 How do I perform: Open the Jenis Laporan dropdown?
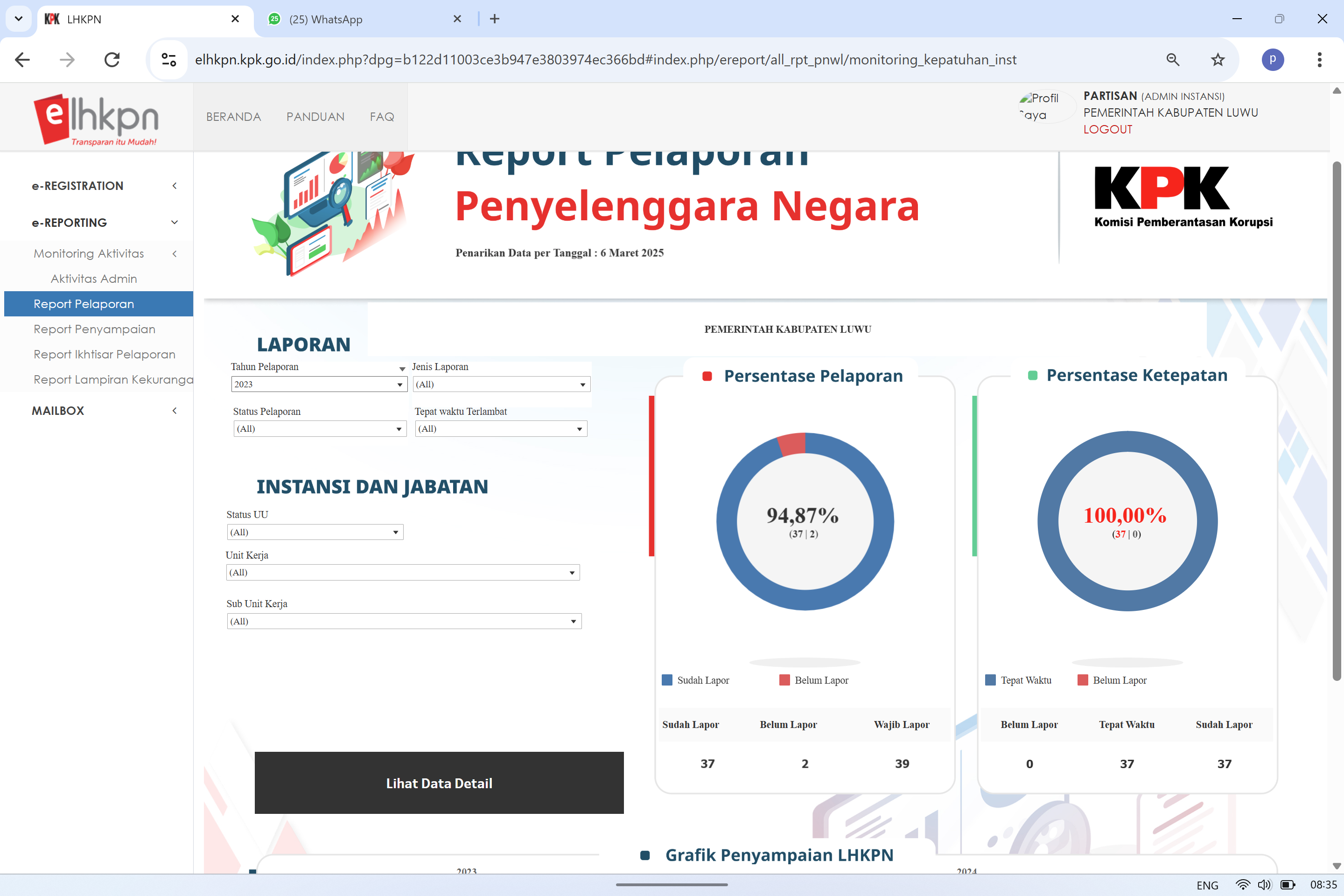pos(501,384)
